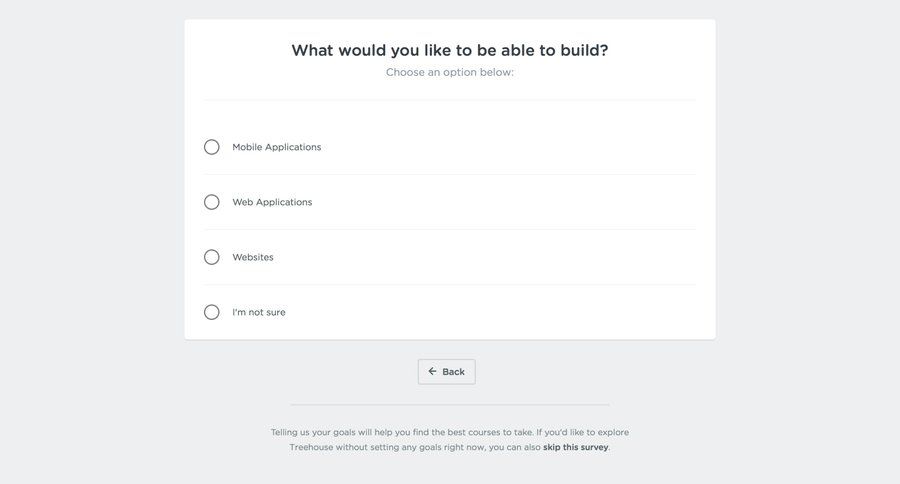Click the left arrow icon in Back button

point(432,371)
